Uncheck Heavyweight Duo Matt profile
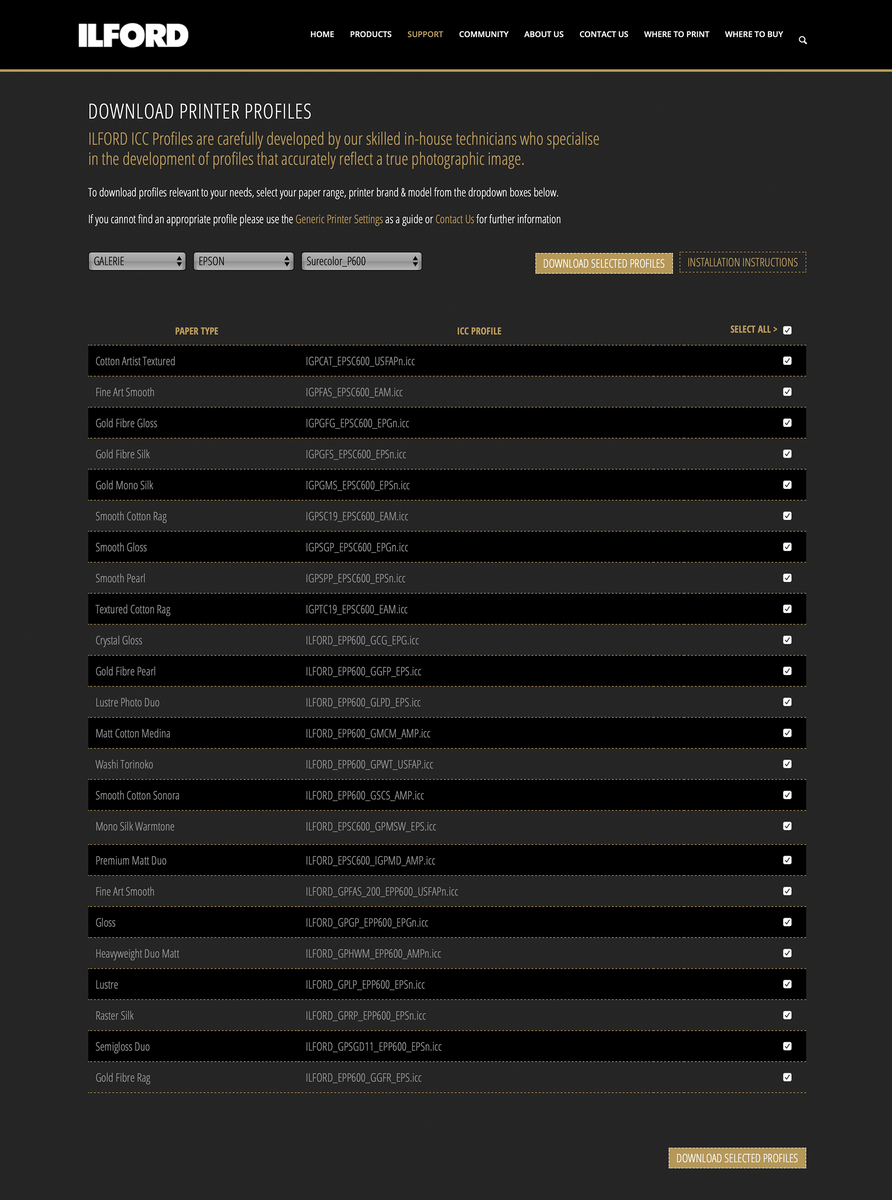Image resolution: width=892 pixels, height=1200 pixels. [787, 953]
